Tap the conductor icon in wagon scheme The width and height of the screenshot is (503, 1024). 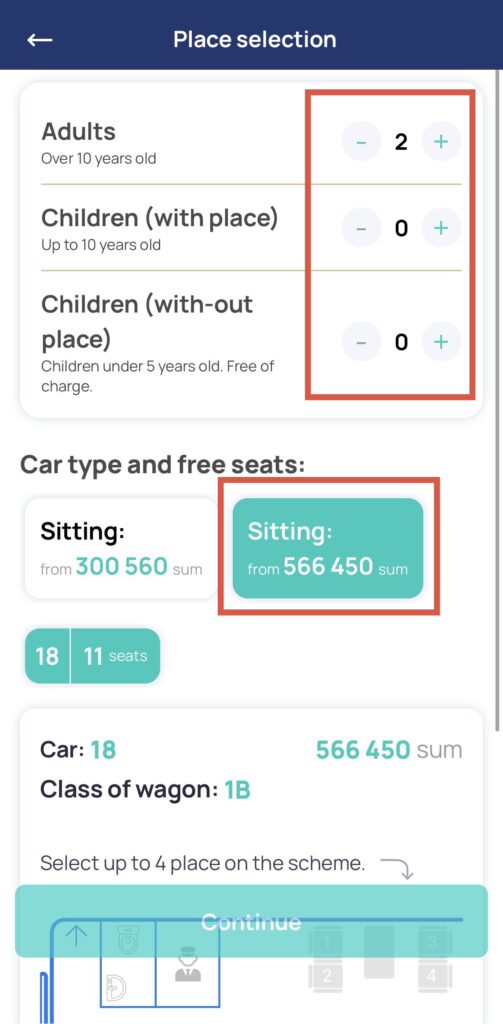coord(188,965)
